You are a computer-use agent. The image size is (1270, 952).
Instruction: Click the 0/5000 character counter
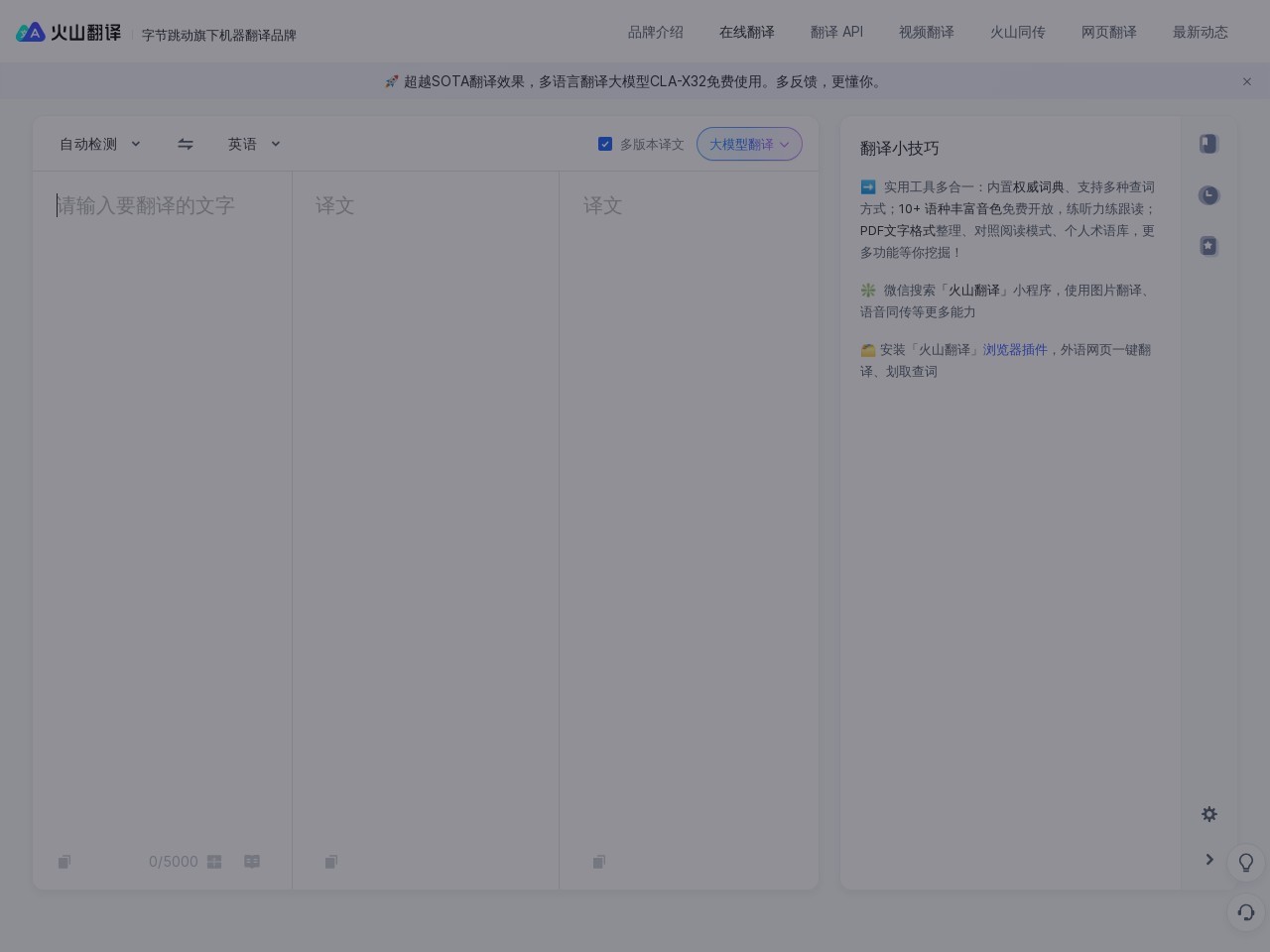[x=174, y=862]
